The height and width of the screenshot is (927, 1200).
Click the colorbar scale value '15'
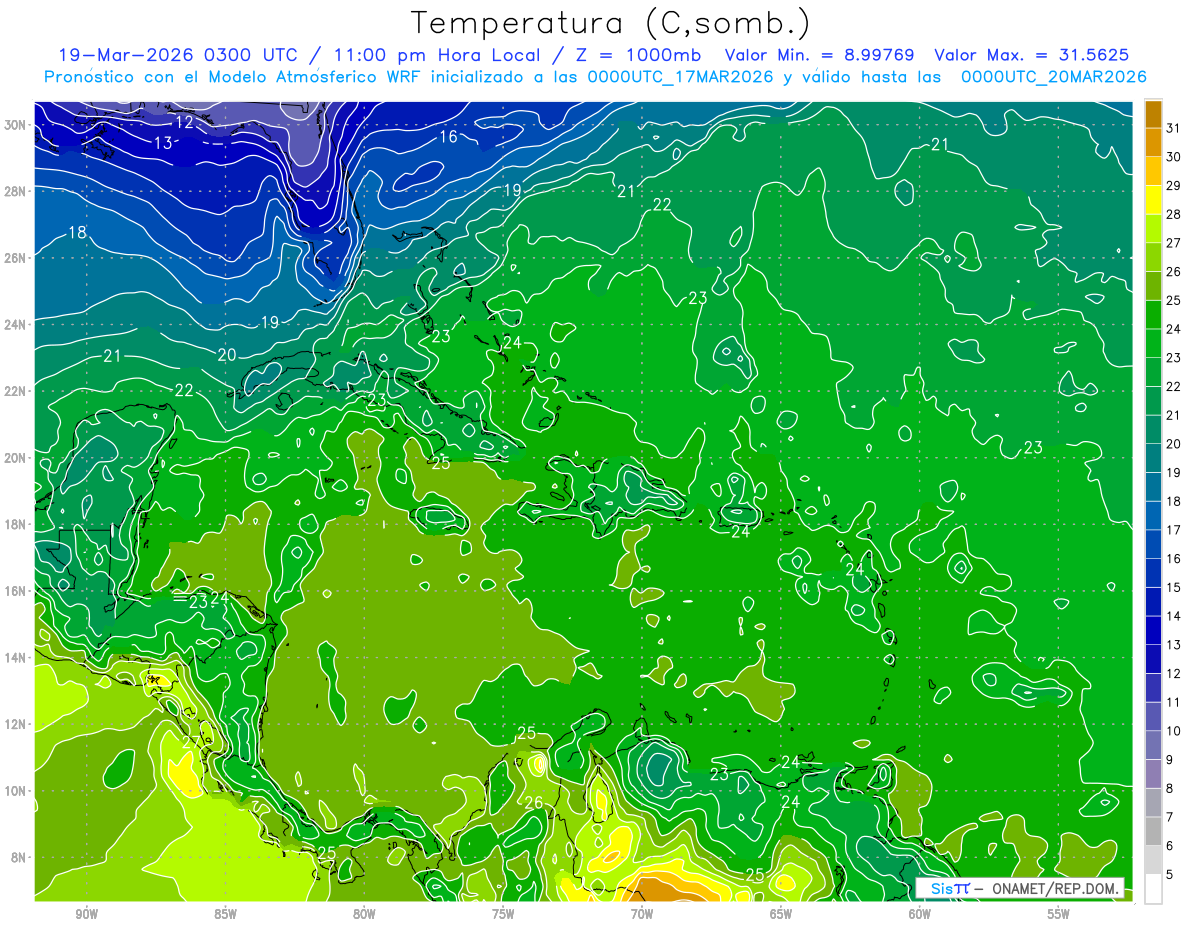(1173, 587)
